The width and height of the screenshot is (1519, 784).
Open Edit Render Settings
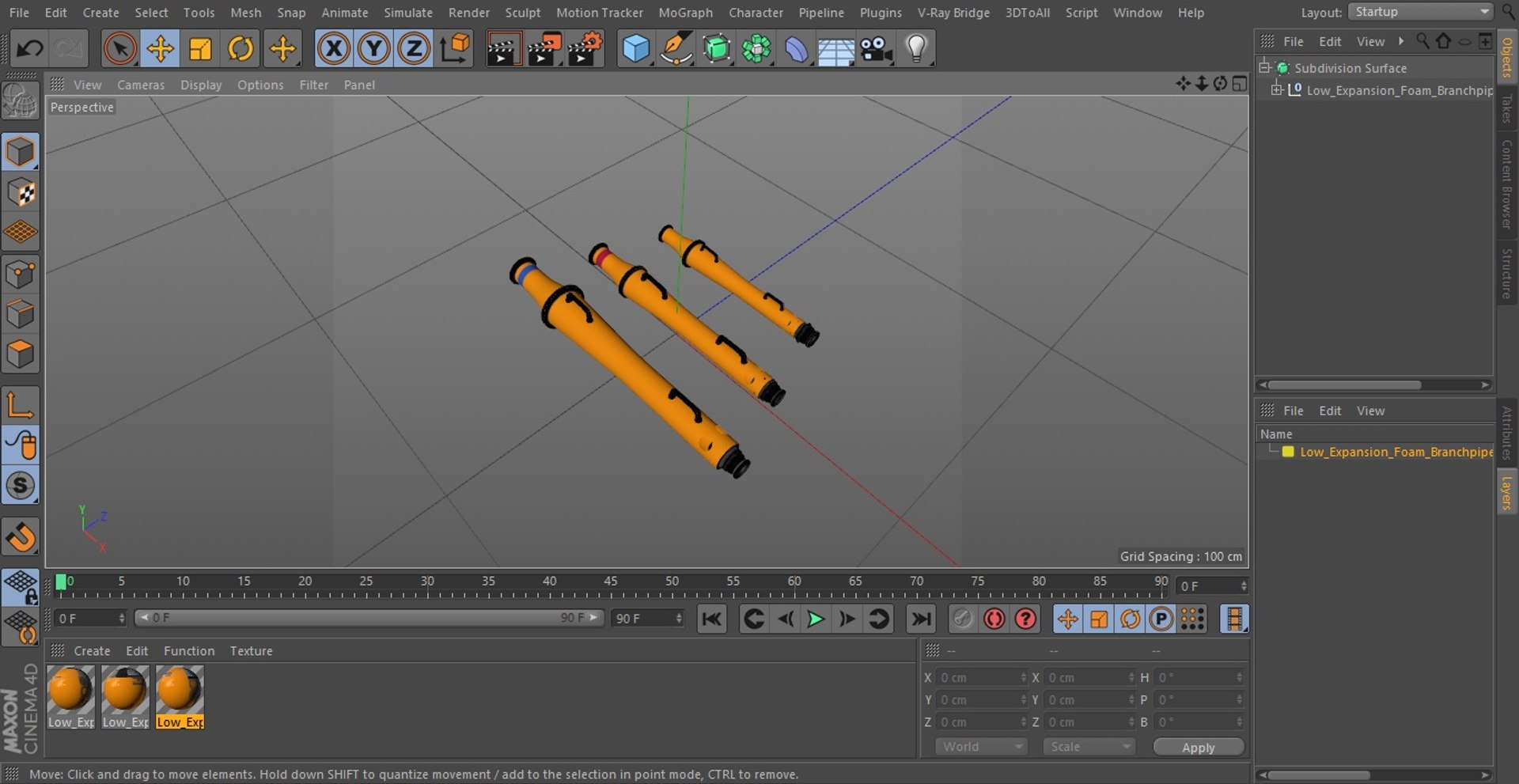coord(585,49)
